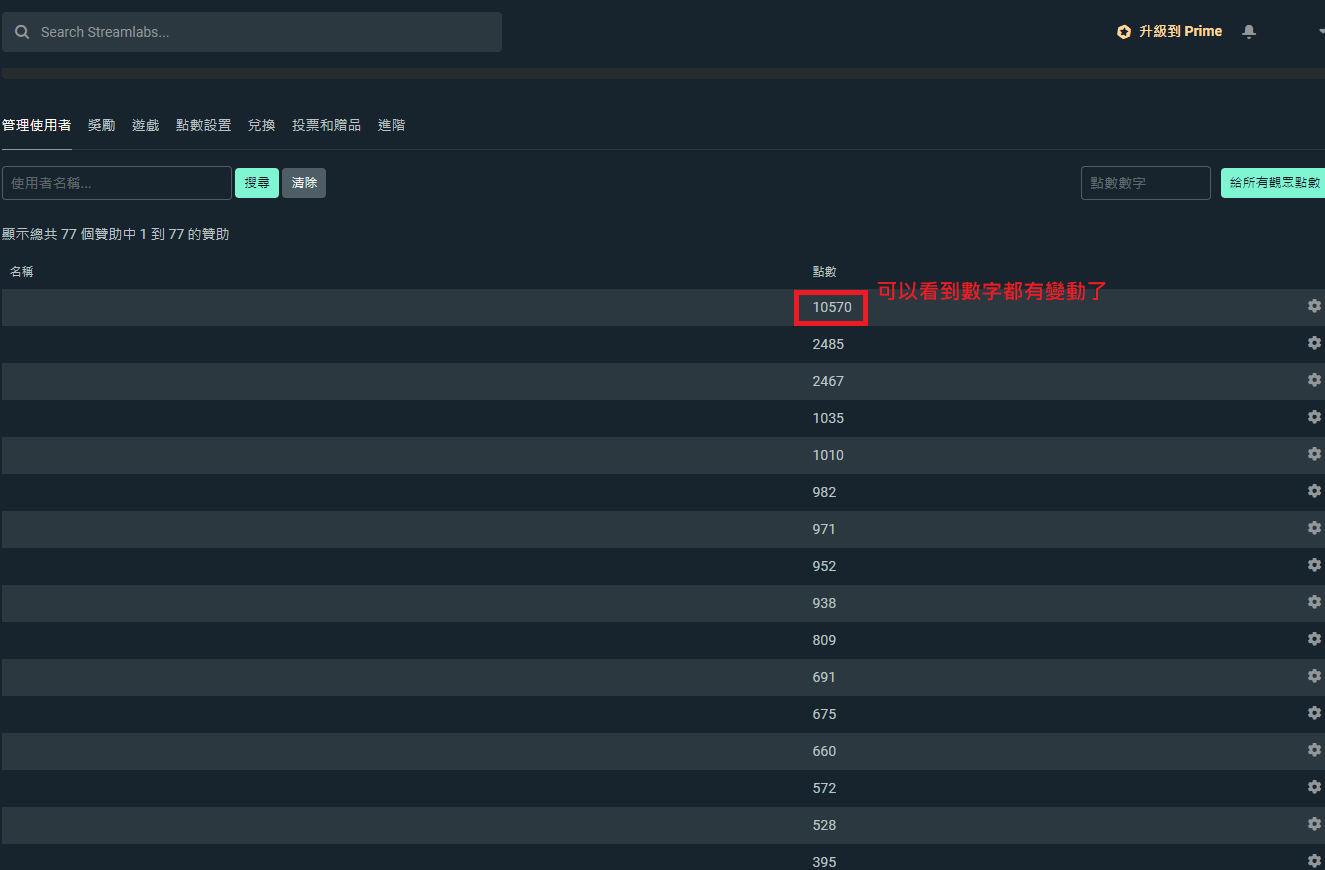Open gear settings for the 938 row
The height and width of the screenshot is (870, 1325).
point(1314,602)
